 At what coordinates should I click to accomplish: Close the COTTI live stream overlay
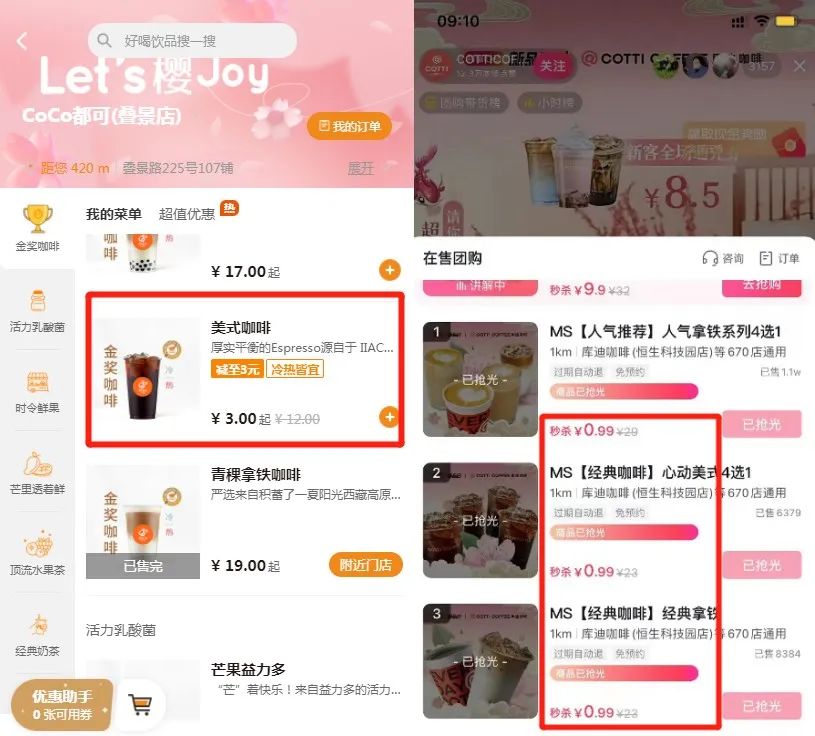pos(799,66)
